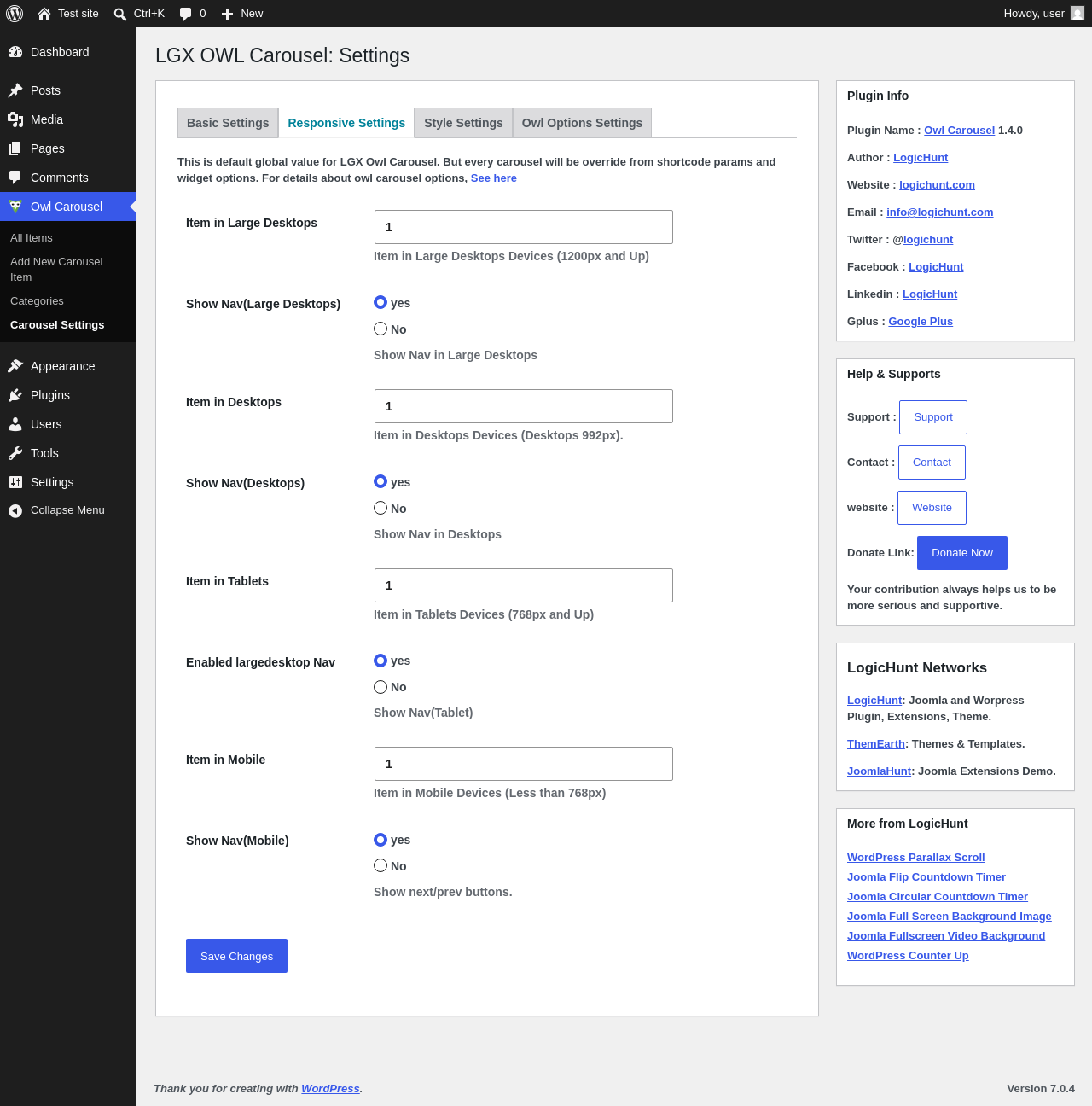Image resolution: width=1092 pixels, height=1106 pixels.
Task: Open the Owl Options Settings tab
Action: [x=582, y=123]
